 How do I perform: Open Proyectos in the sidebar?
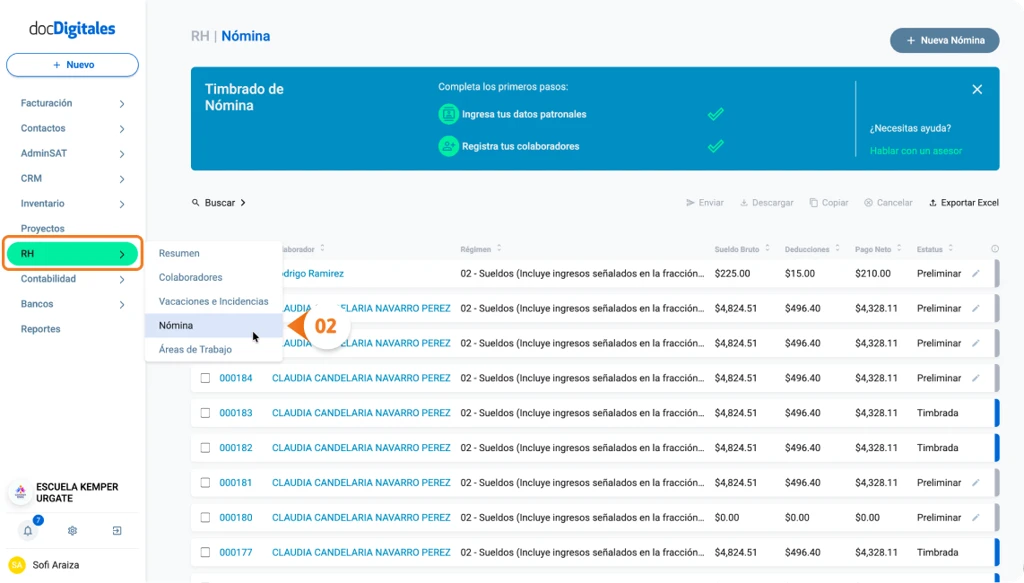click(x=42, y=228)
